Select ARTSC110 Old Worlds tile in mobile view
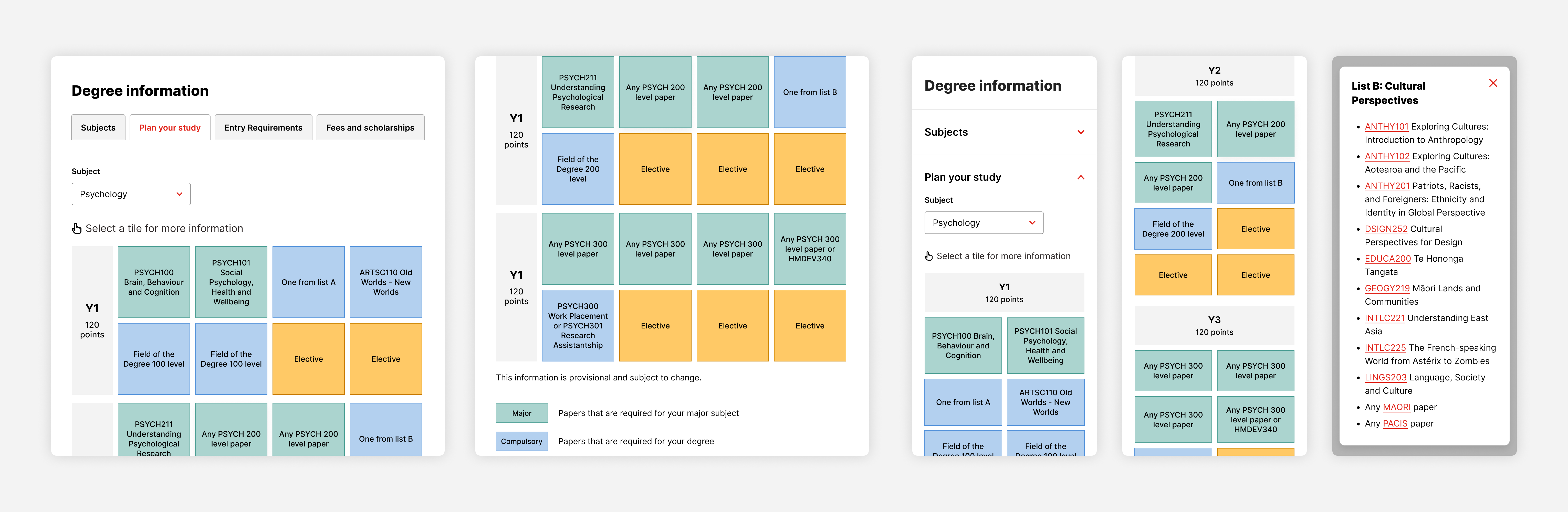Screen dimensions: 1568x512 1045,402
